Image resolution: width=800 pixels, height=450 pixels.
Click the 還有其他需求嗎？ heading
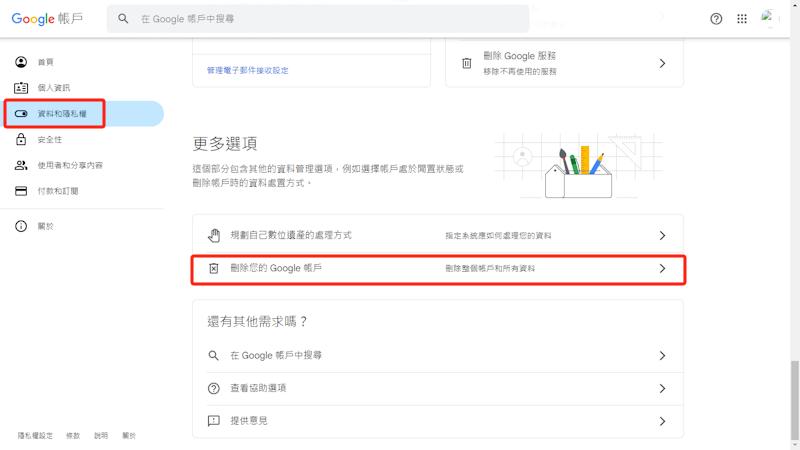(258, 321)
